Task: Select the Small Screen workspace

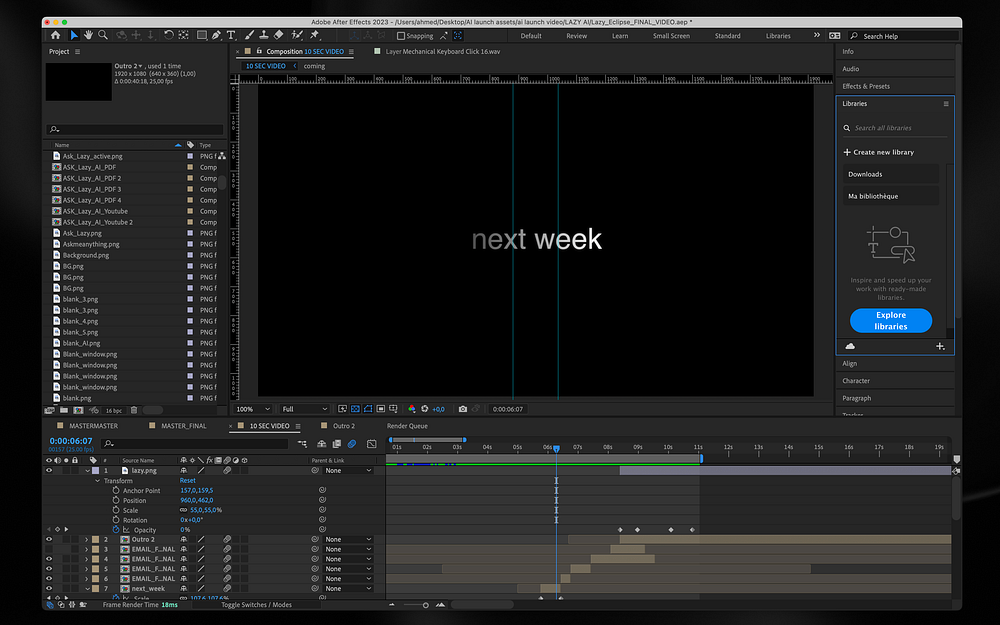Action: pyautogui.click(x=671, y=36)
